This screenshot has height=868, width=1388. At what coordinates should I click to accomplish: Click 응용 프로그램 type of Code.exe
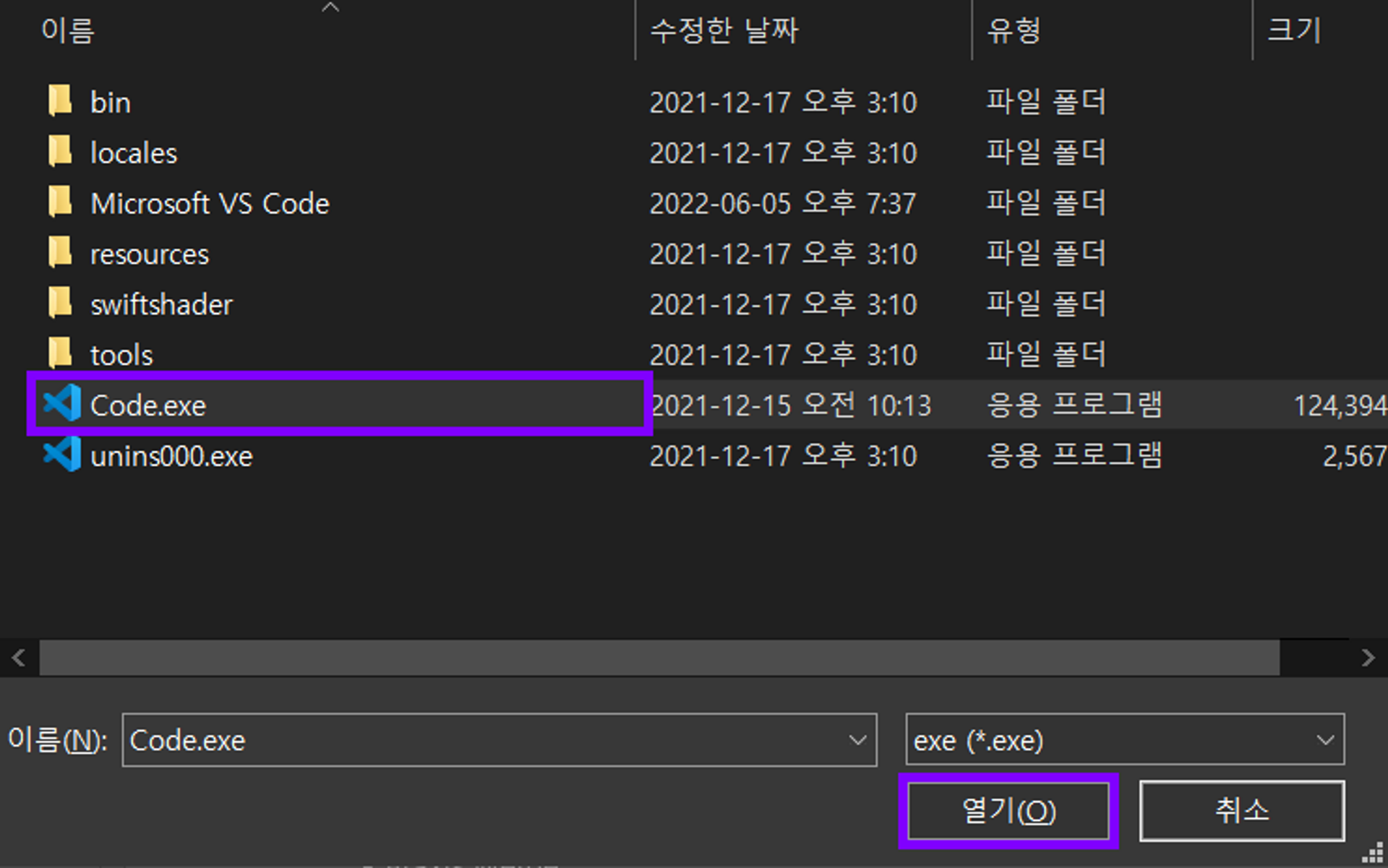click(x=1074, y=404)
